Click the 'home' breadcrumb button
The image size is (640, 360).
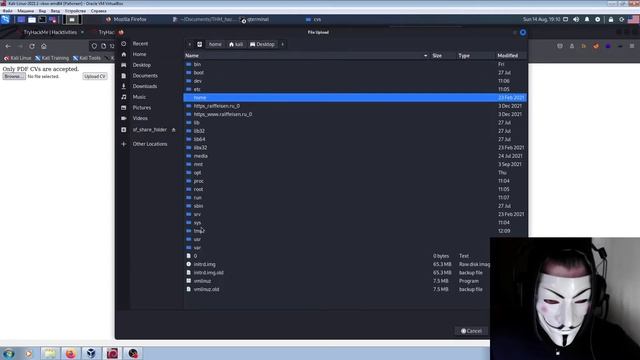pos(215,44)
